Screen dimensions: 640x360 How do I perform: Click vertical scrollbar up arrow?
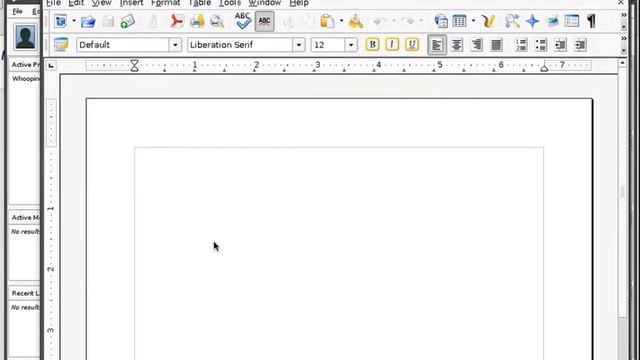tap(622, 63)
